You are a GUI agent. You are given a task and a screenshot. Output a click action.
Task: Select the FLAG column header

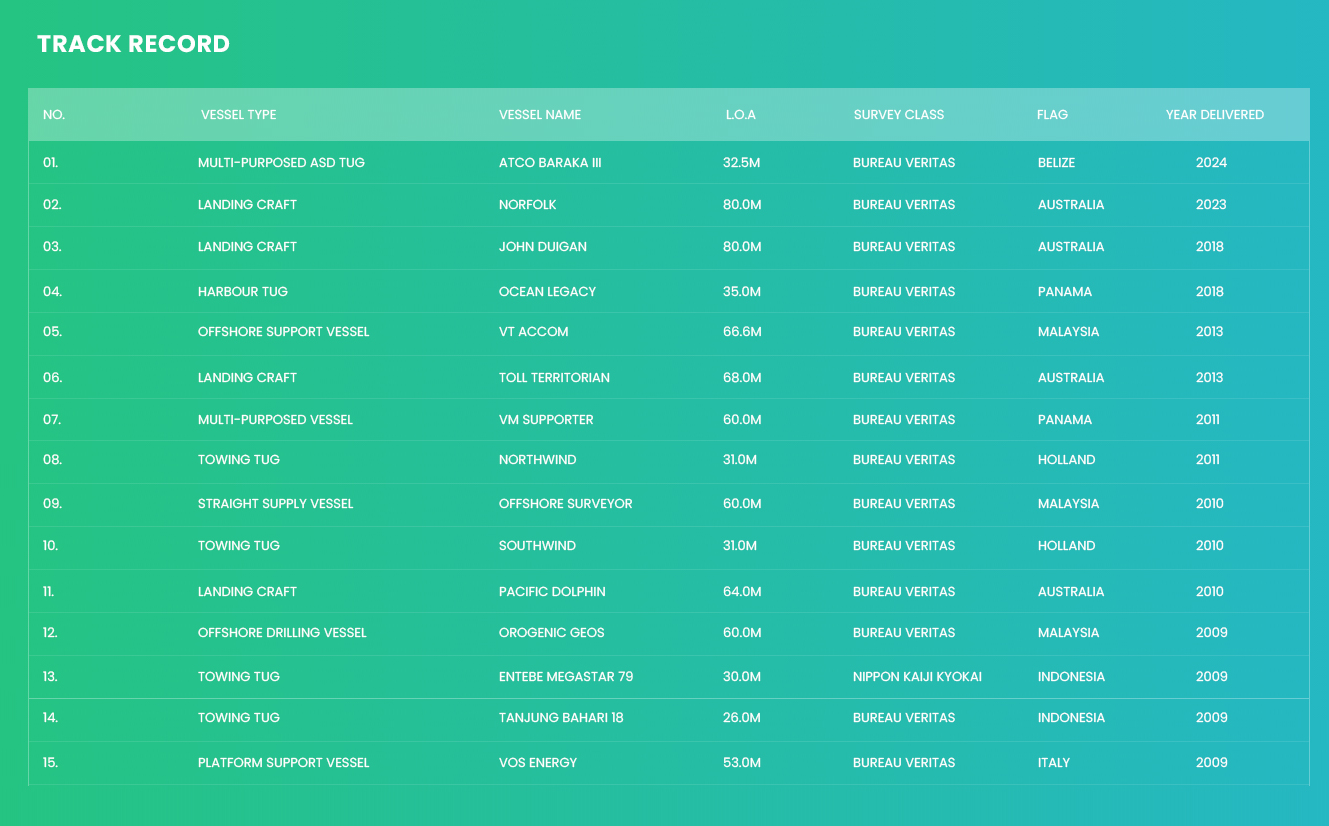(1052, 115)
